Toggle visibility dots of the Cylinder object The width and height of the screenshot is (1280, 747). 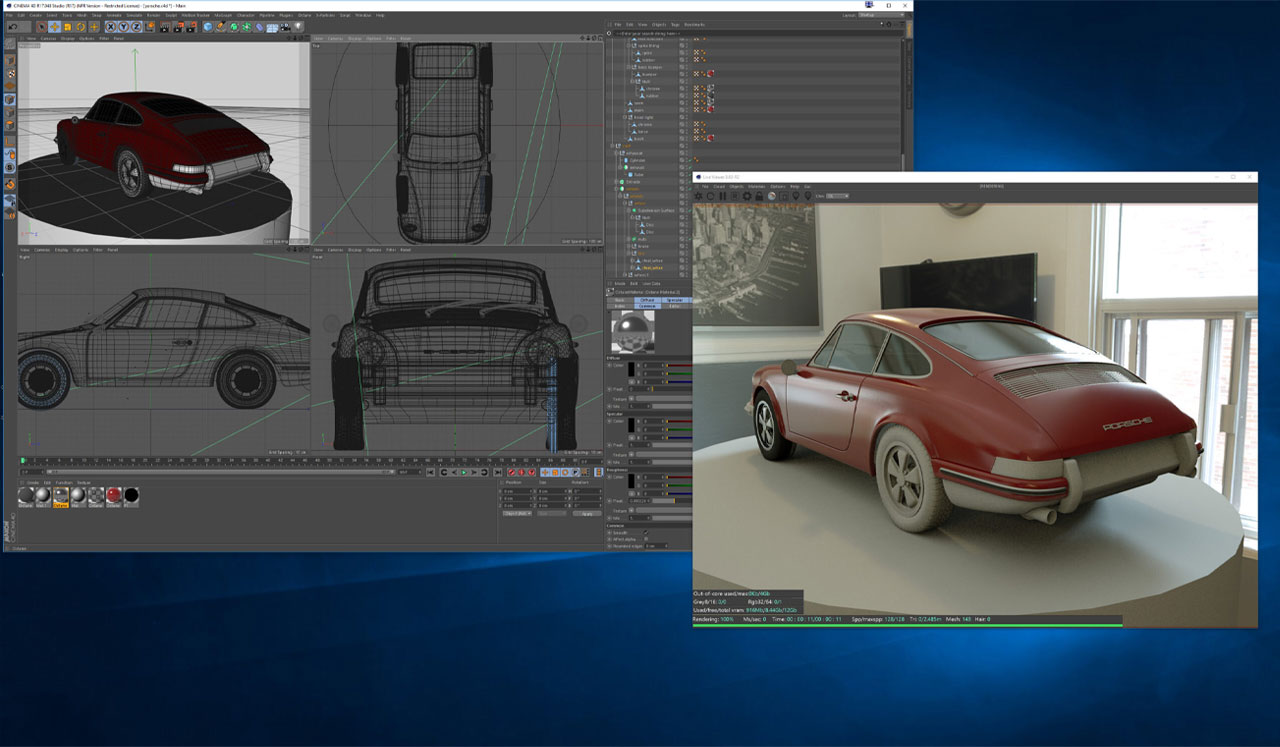[686, 160]
